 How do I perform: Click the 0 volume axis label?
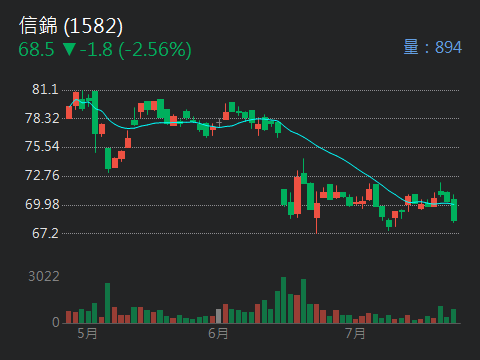[56, 322]
